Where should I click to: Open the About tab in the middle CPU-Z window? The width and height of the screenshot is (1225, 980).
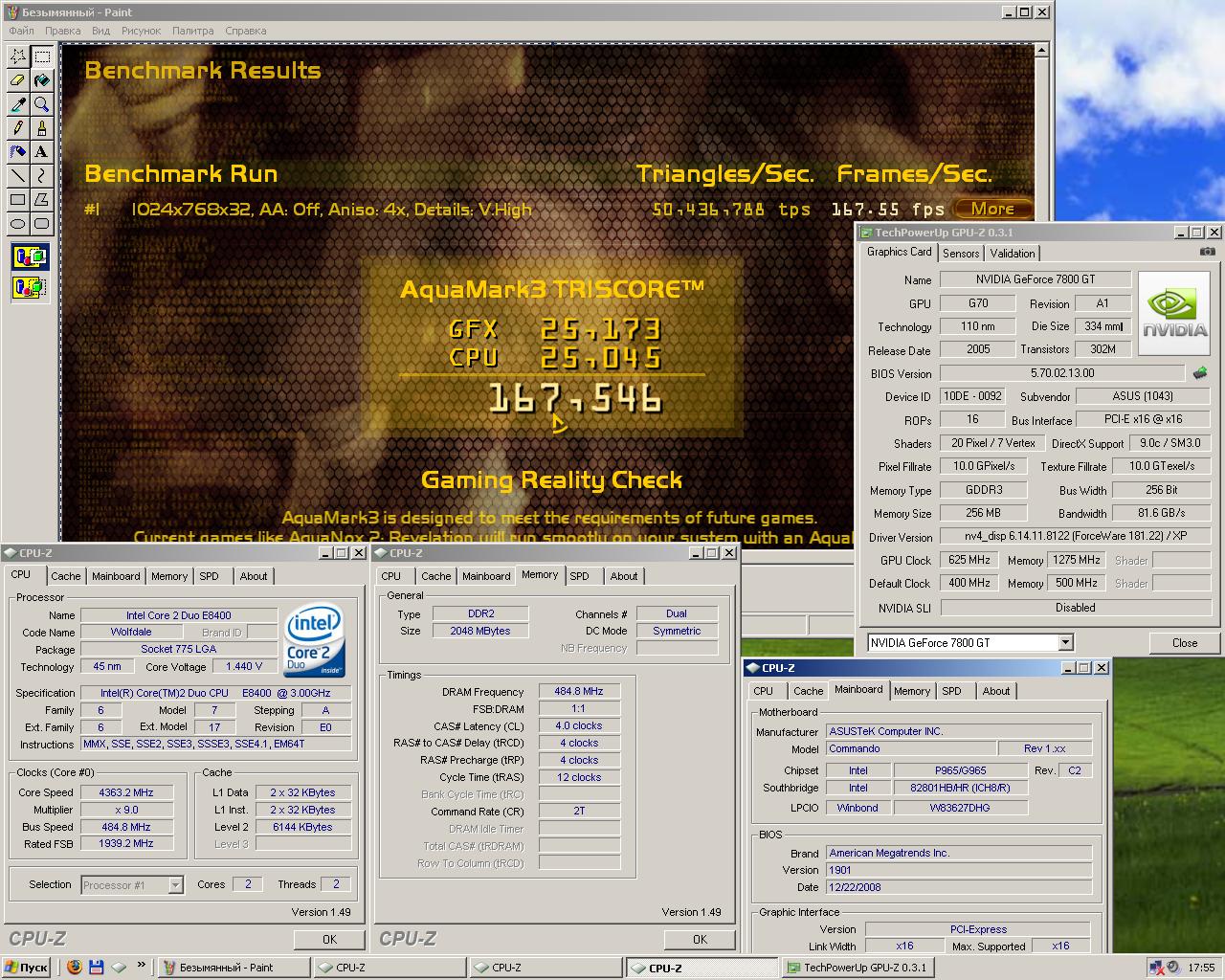(624, 576)
